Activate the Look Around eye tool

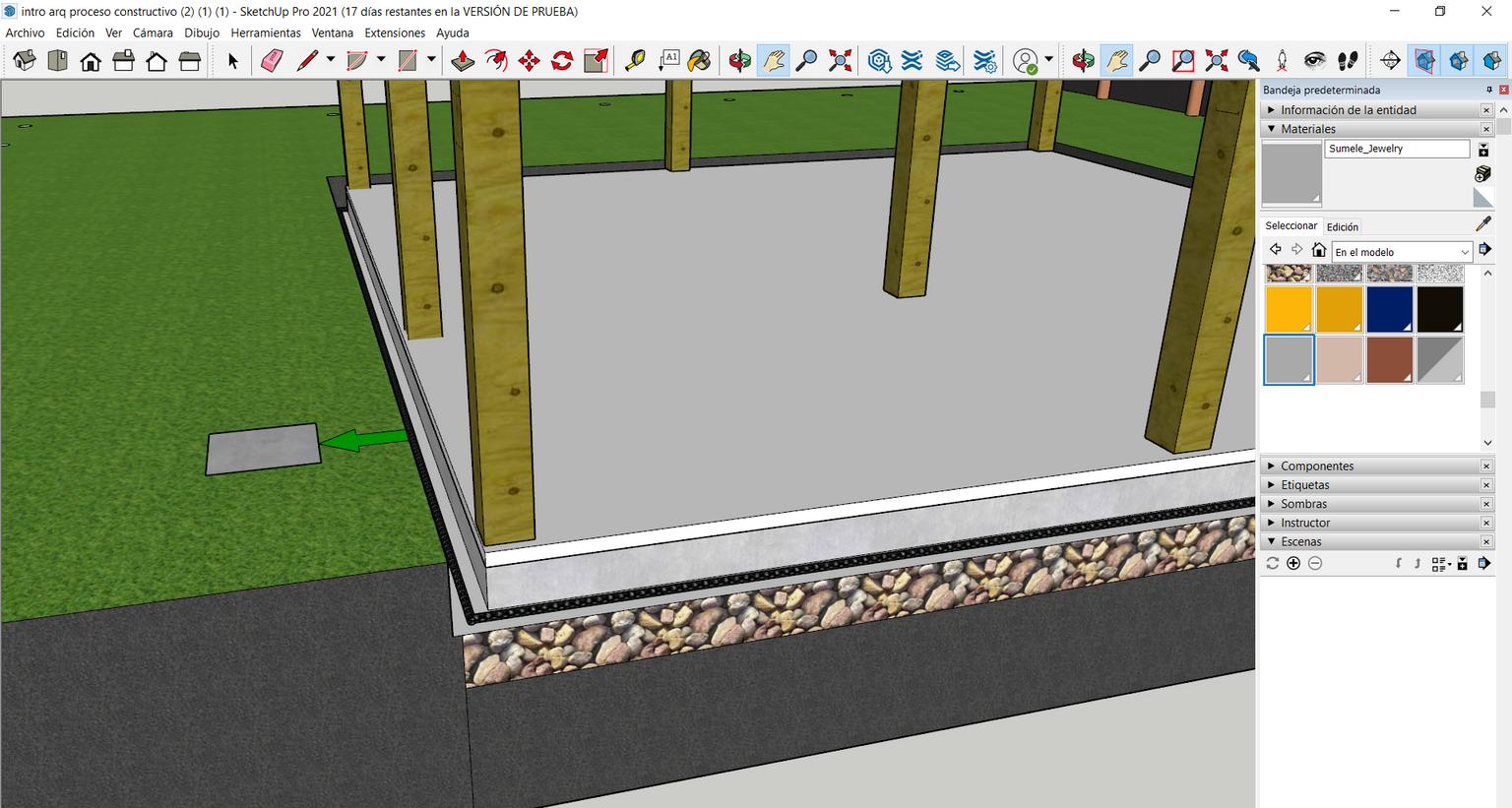click(x=1314, y=61)
